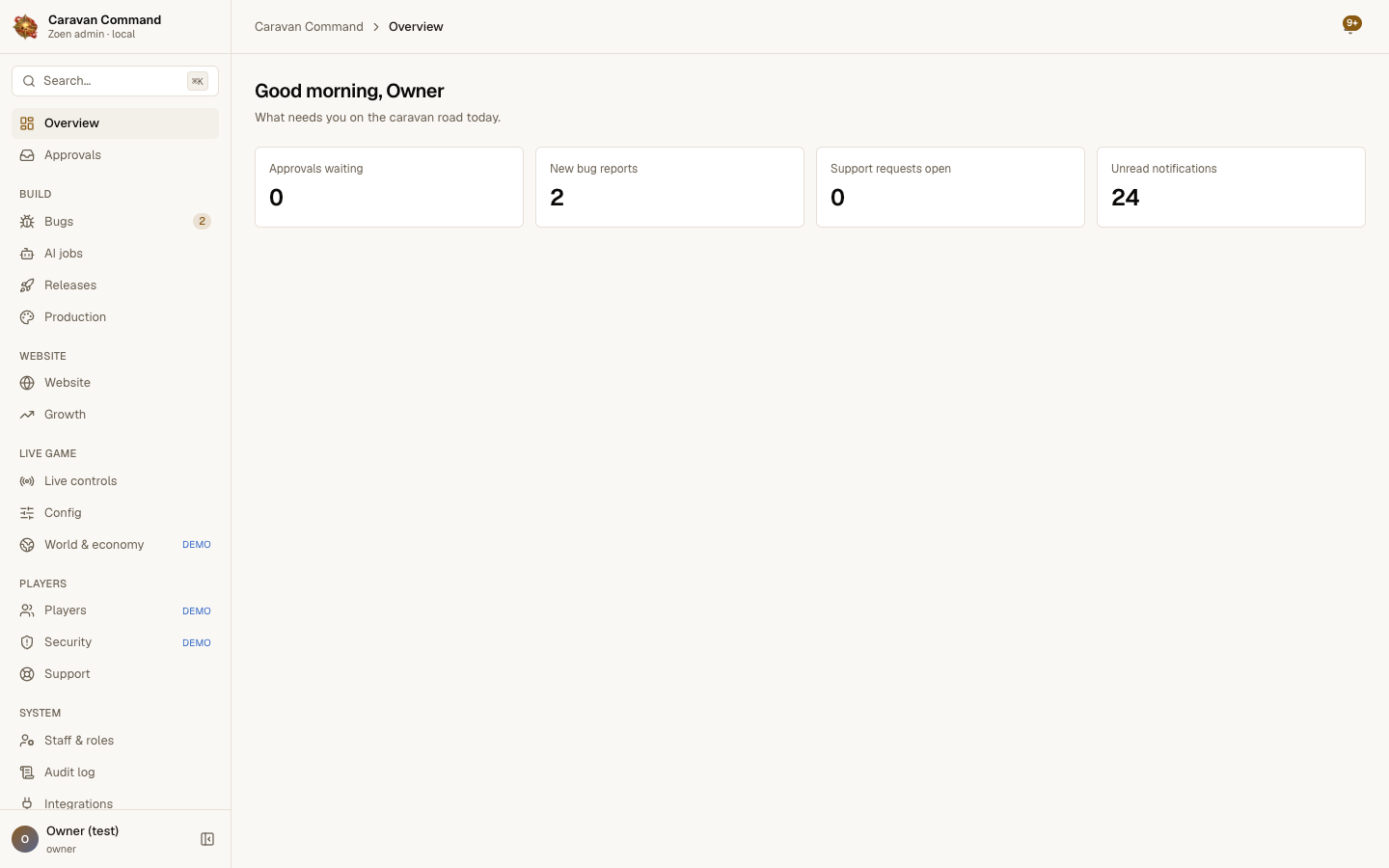The height and width of the screenshot is (868, 1389).
Task: Open World & economy demo page
Action: pos(115,545)
